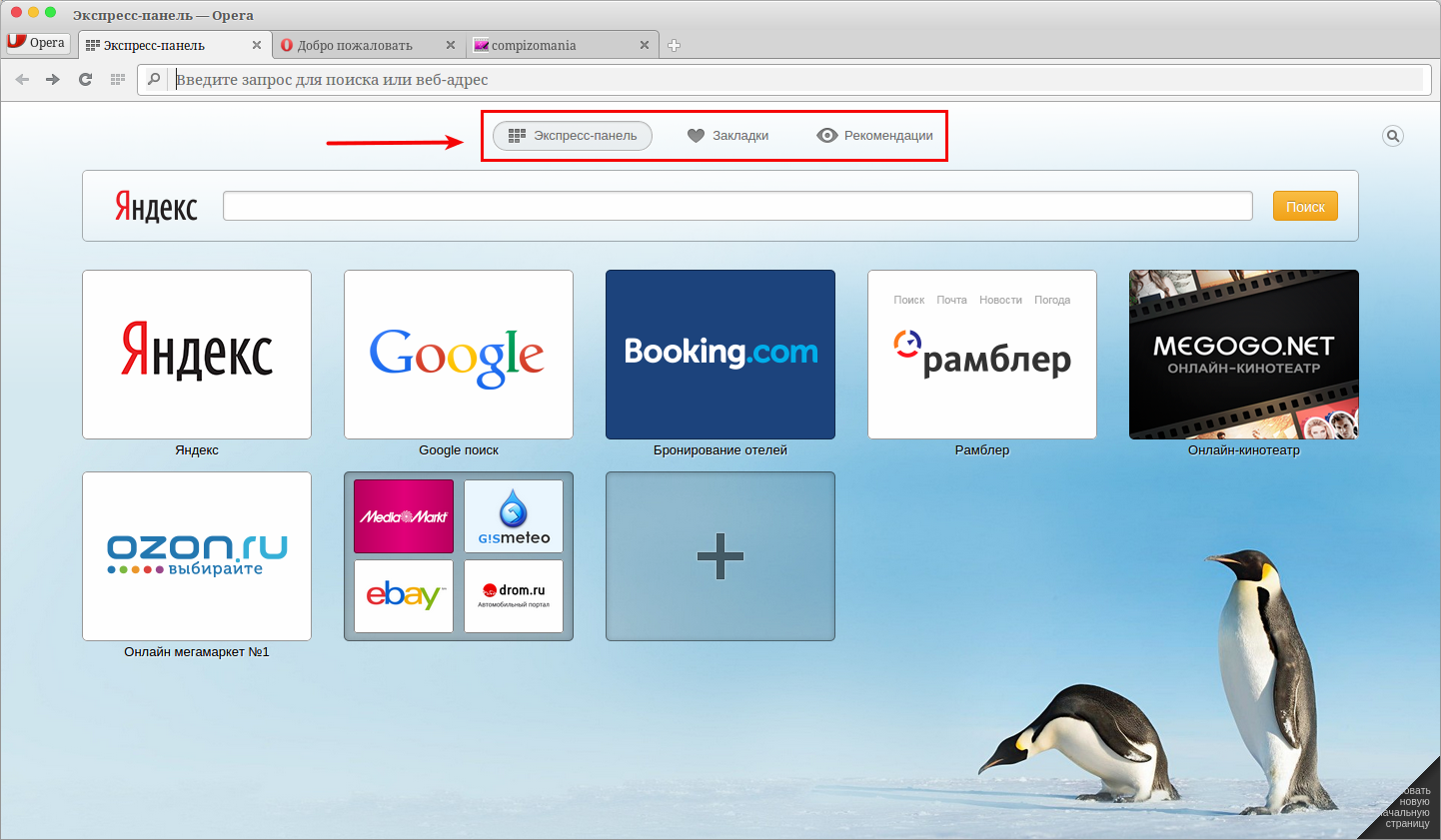The height and width of the screenshot is (840, 1441).
Task: Click the Opera icon on Добро пожаловать tab
Action: click(287, 45)
